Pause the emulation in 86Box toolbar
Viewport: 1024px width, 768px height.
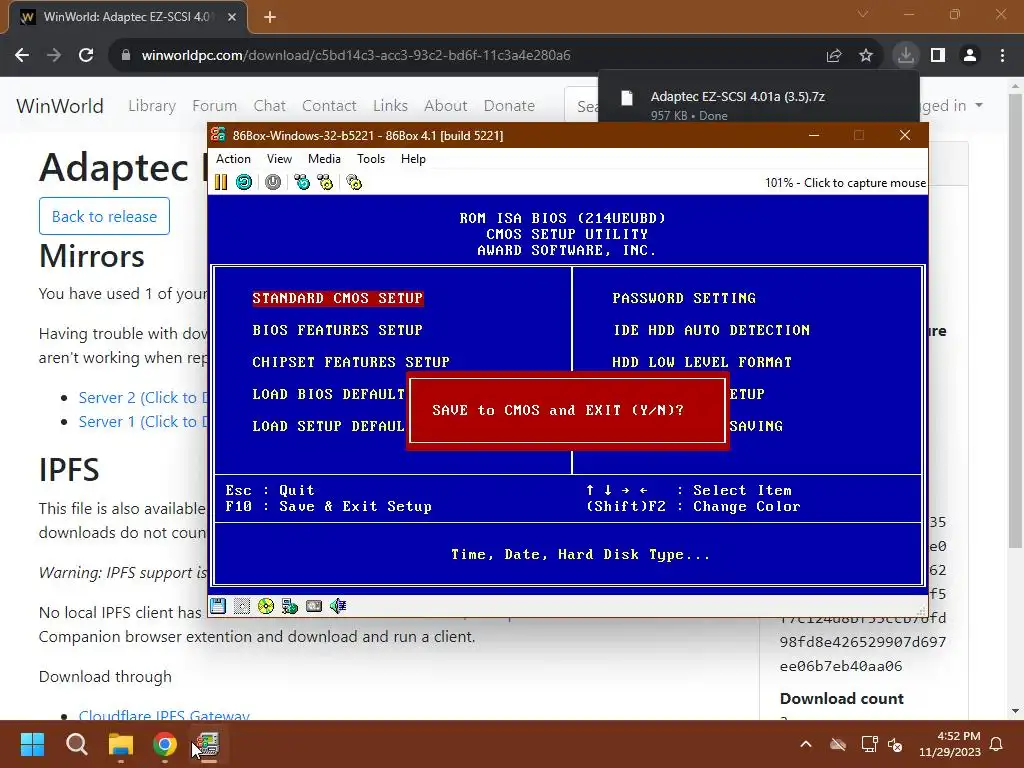[x=221, y=182]
